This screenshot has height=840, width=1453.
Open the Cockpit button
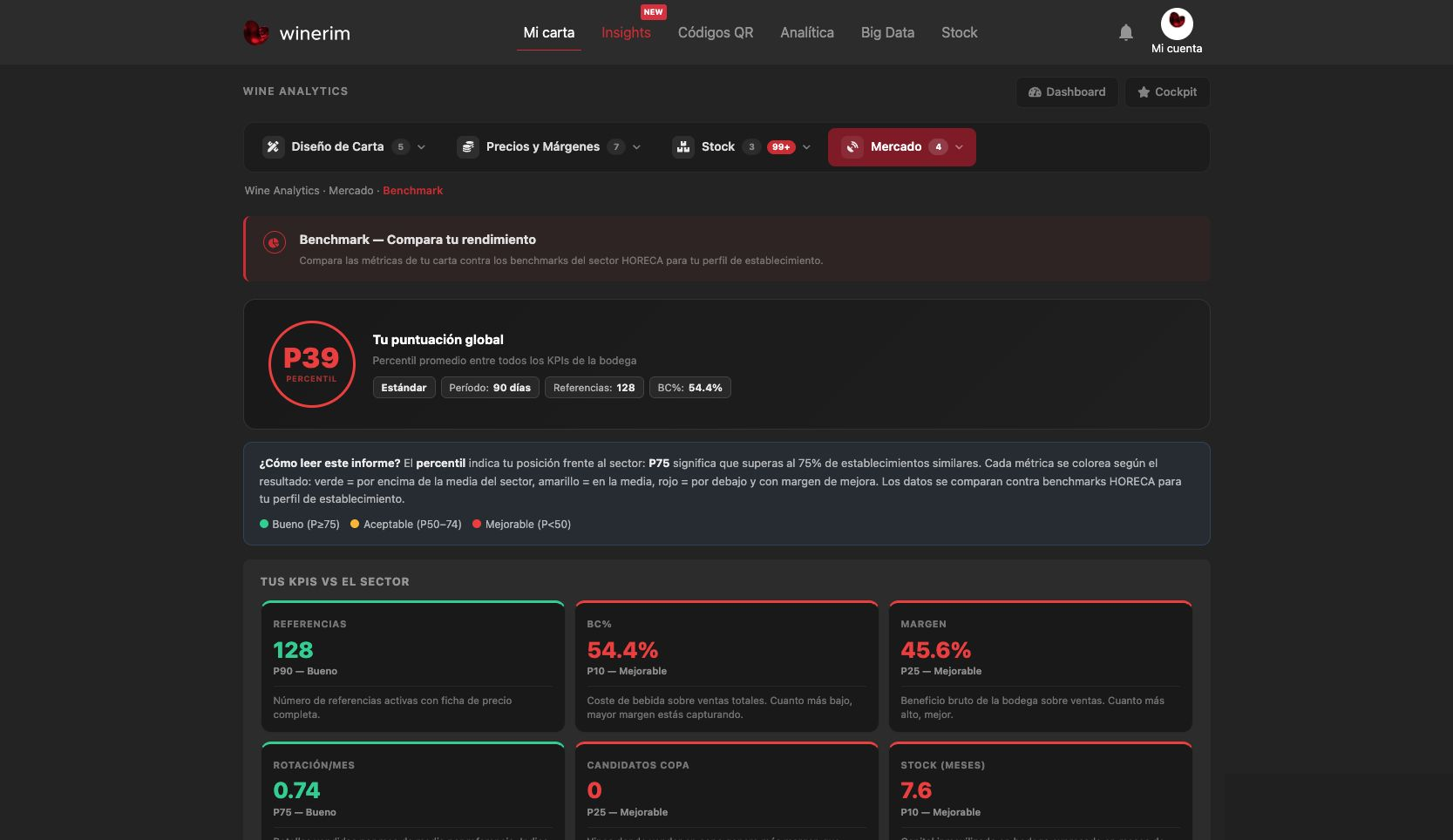(x=1167, y=92)
